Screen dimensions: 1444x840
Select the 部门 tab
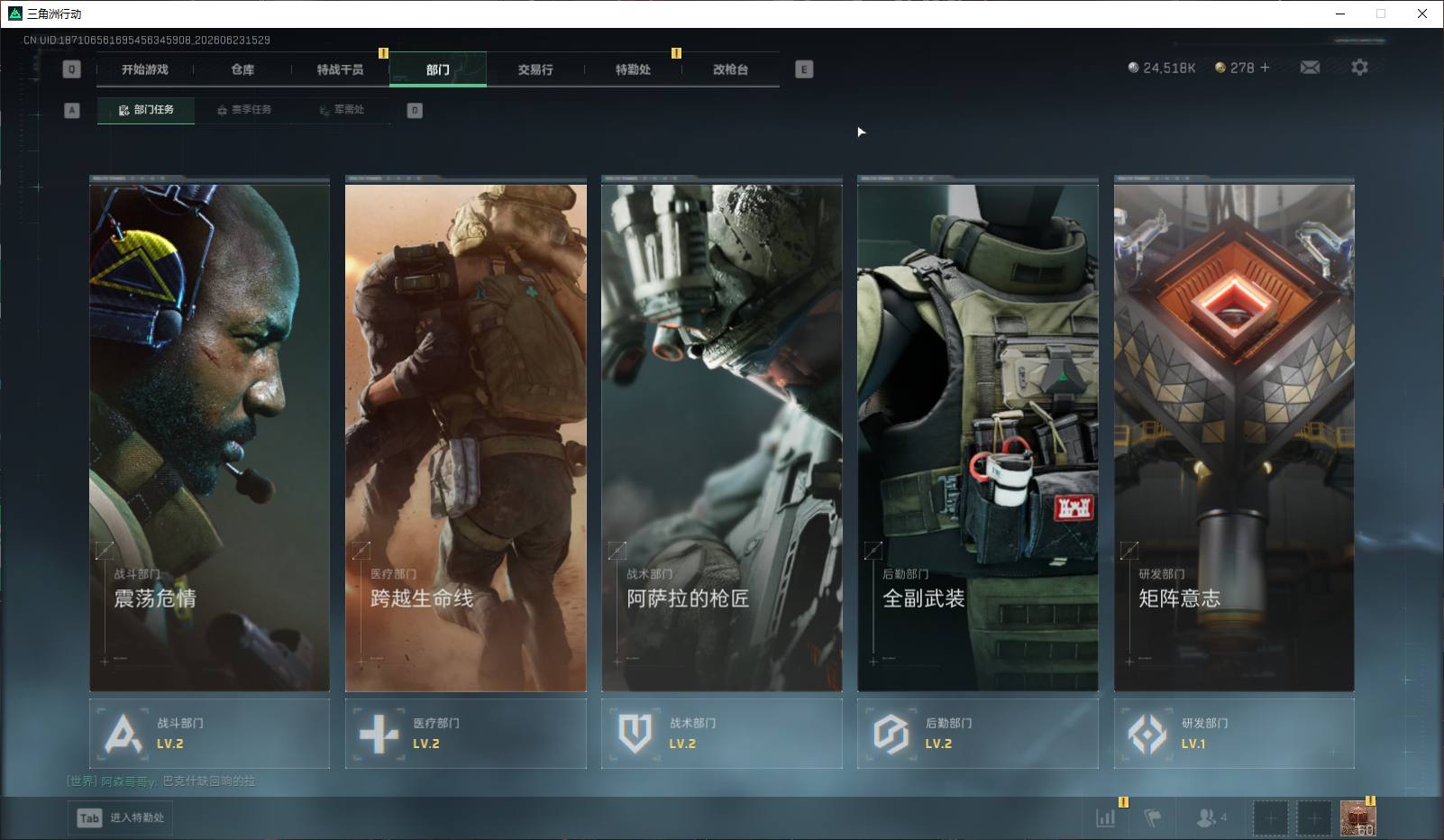[438, 69]
